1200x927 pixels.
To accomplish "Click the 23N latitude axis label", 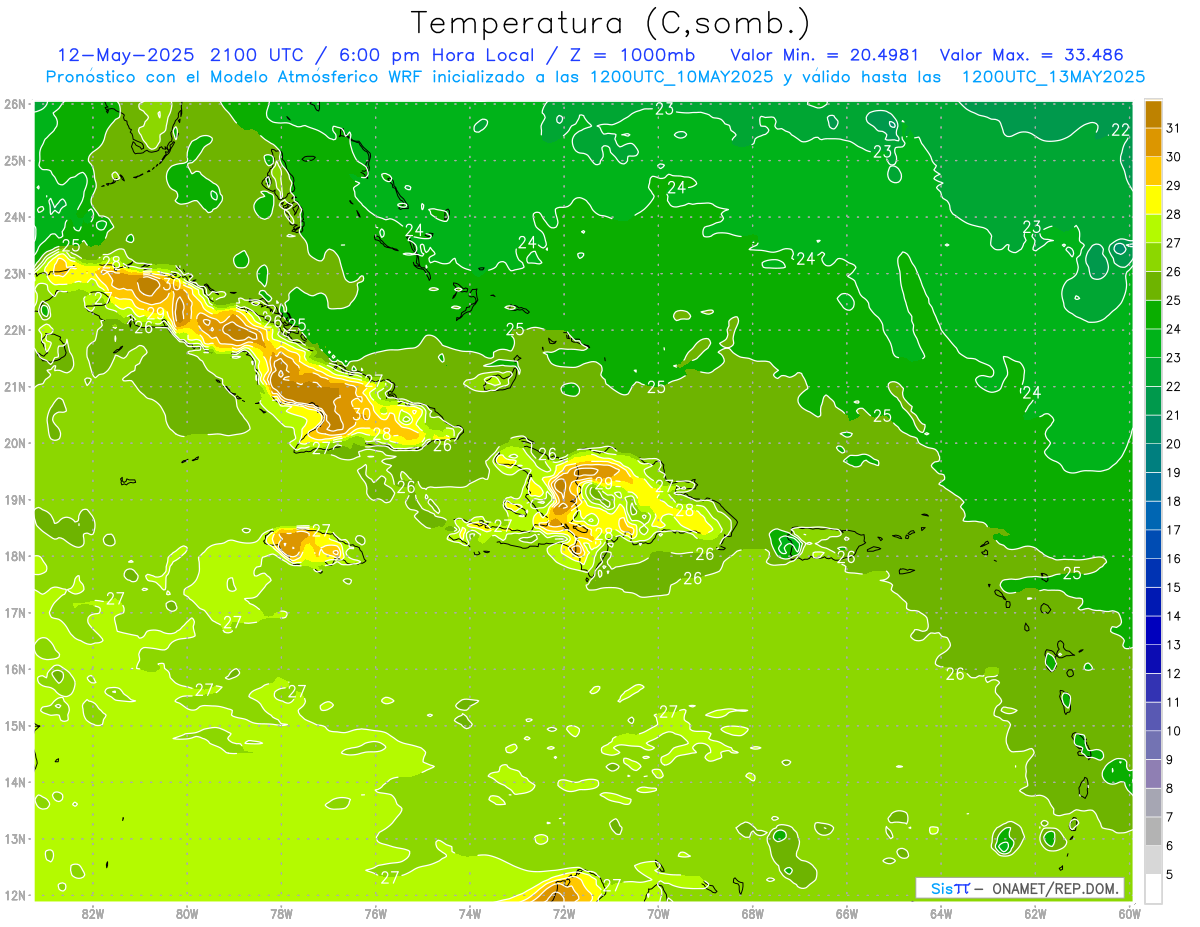I will pyautogui.click(x=15, y=273).
